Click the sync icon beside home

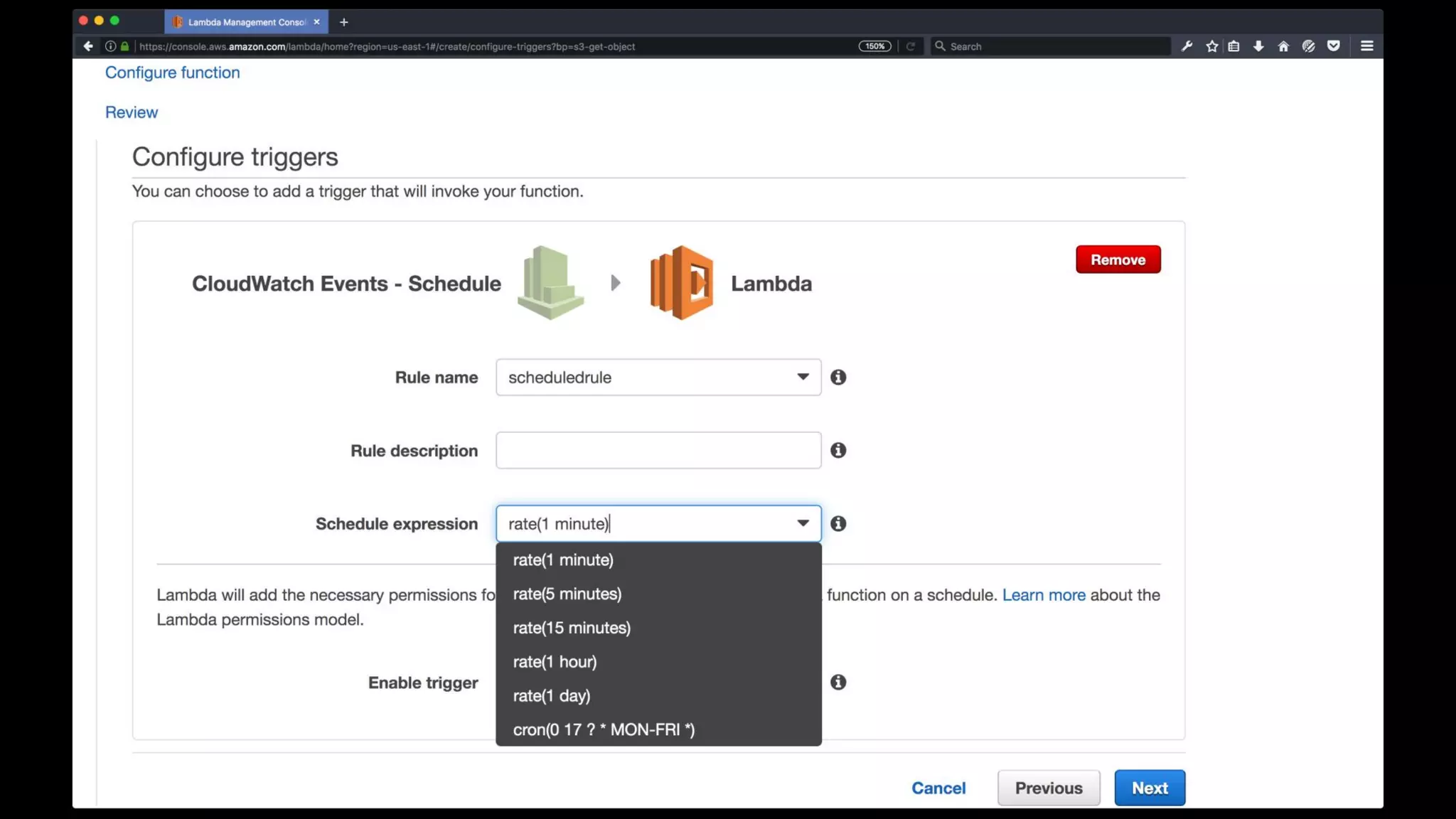click(1309, 46)
